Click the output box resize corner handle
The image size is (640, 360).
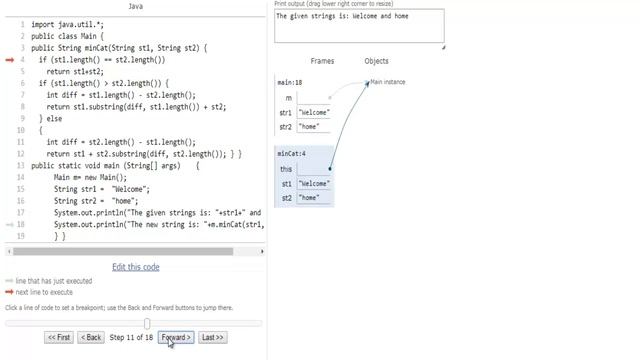pyautogui.click(x=443, y=47)
